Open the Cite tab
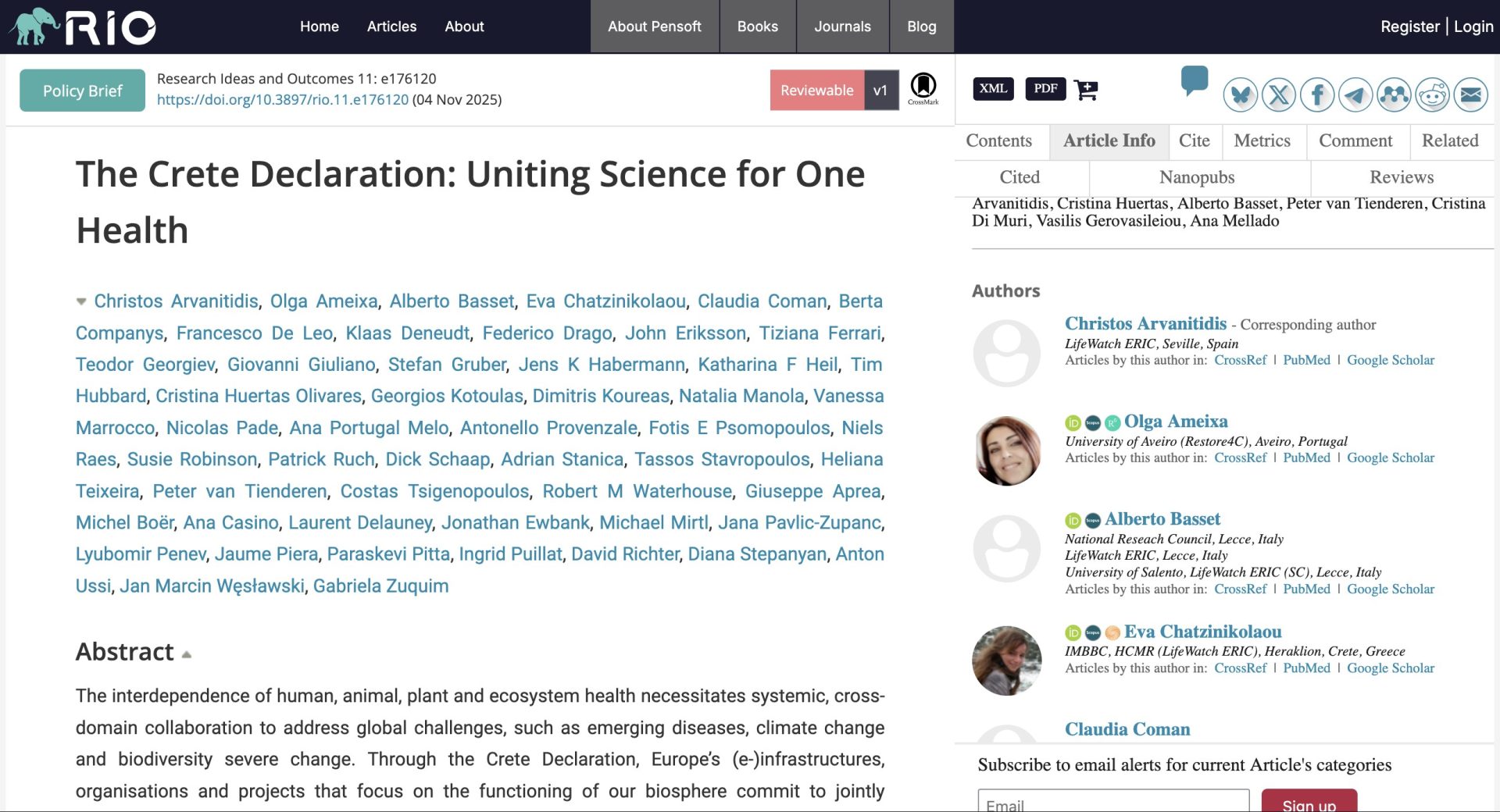The height and width of the screenshot is (812, 1500). tap(1194, 141)
